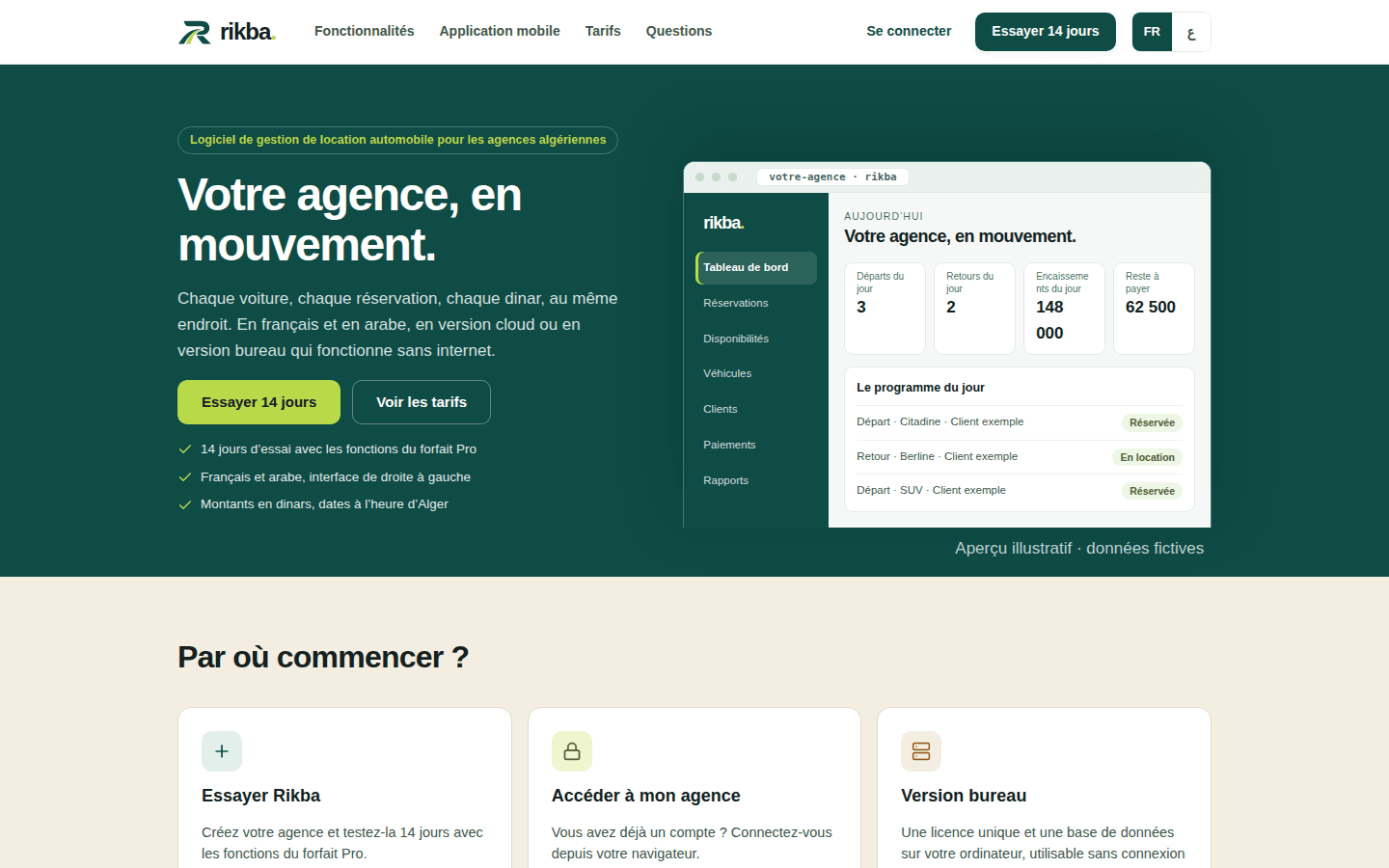The image size is (1389, 868).
Task: Click the 'Le programme du jour' heading
Action: 920,388
